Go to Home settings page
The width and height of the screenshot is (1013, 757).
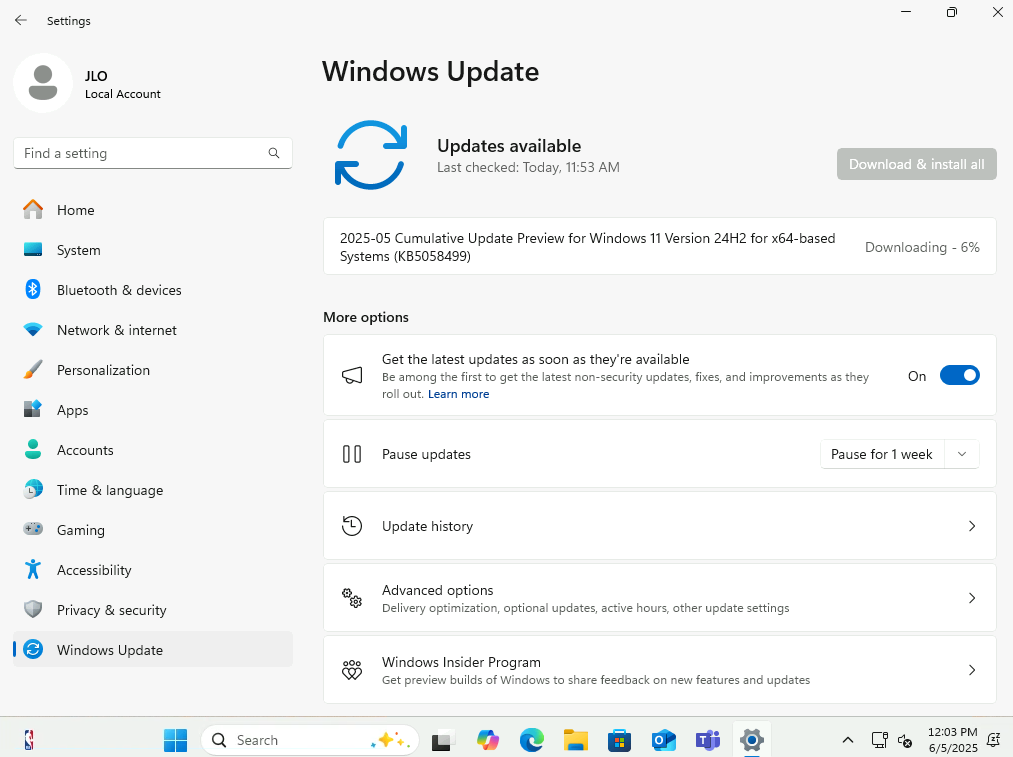(x=152, y=209)
